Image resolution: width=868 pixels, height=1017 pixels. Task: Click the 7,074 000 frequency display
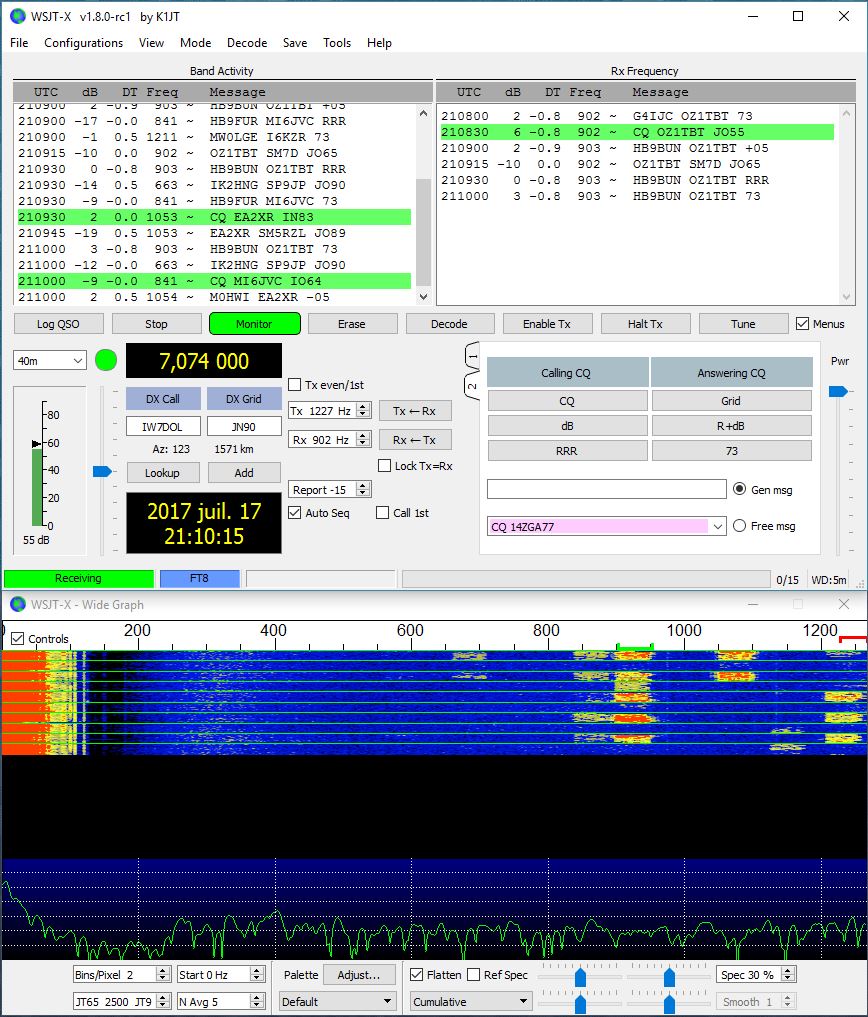pyautogui.click(x=204, y=361)
